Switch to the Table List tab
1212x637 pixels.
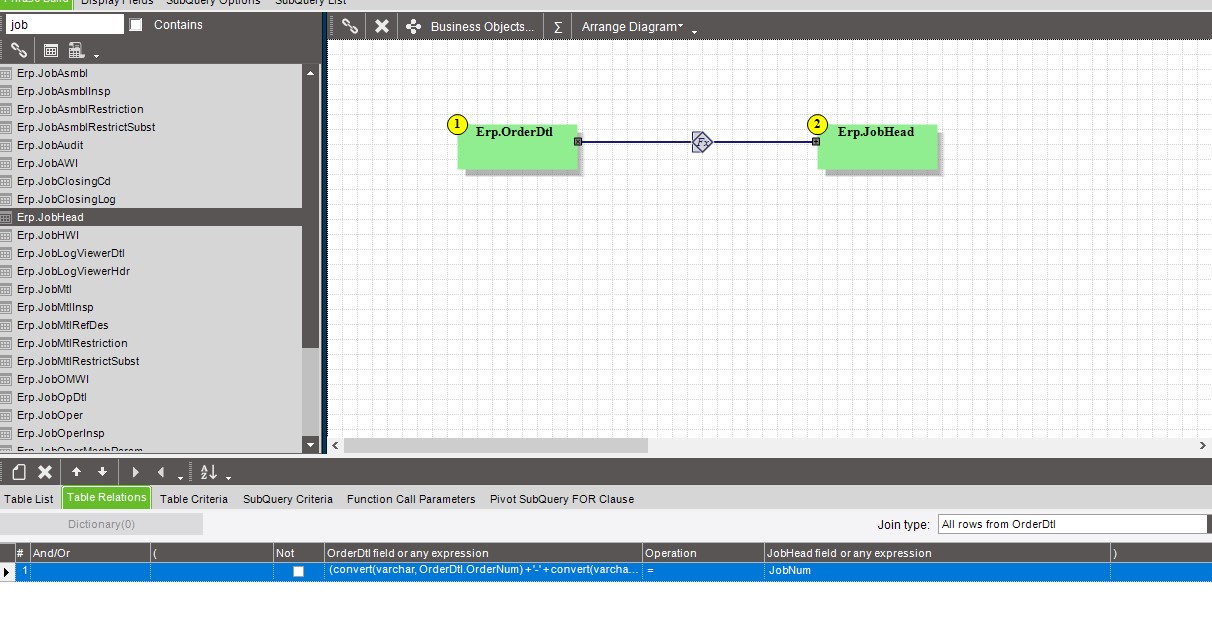29,499
